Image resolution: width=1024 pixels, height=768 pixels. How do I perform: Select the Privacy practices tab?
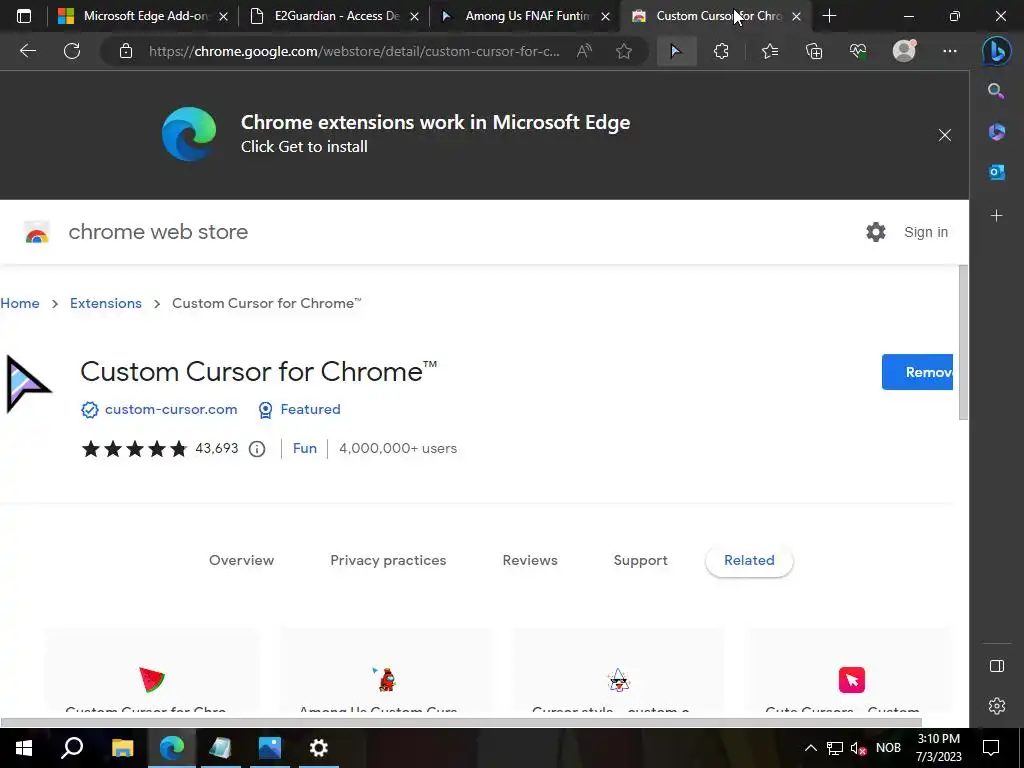388,560
